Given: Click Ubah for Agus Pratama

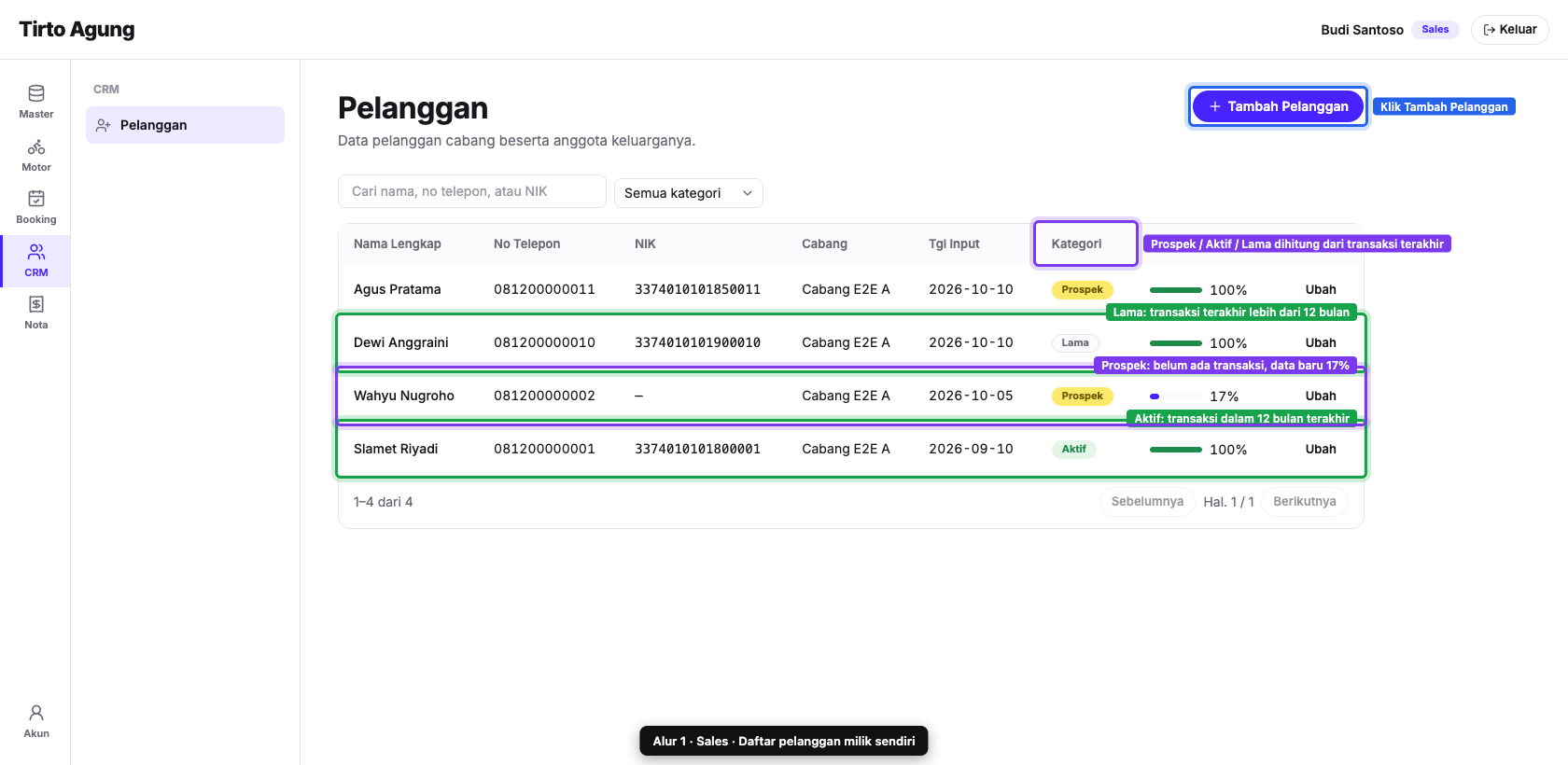Looking at the screenshot, I should coord(1321,290).
